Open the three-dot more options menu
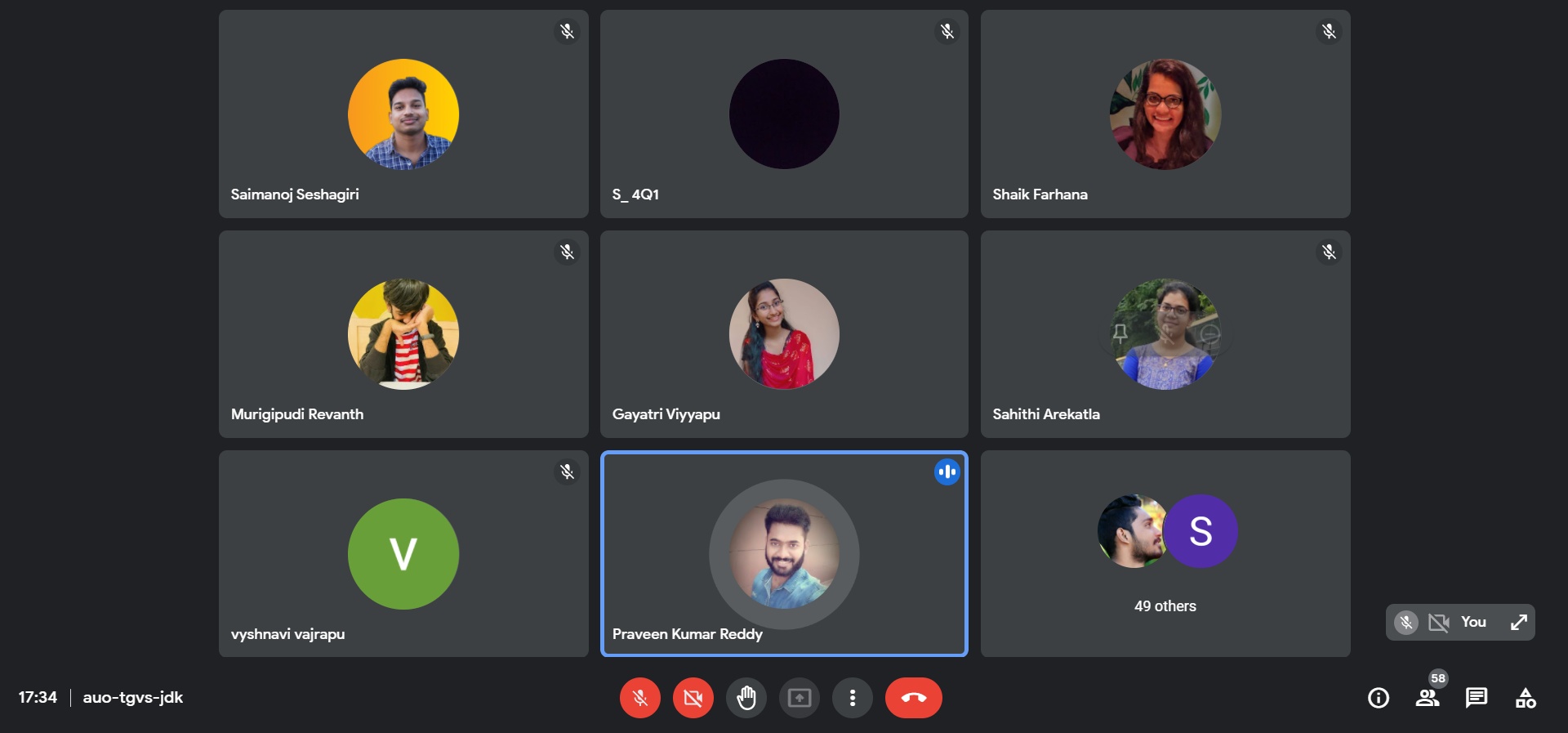 tap(853, 698)
